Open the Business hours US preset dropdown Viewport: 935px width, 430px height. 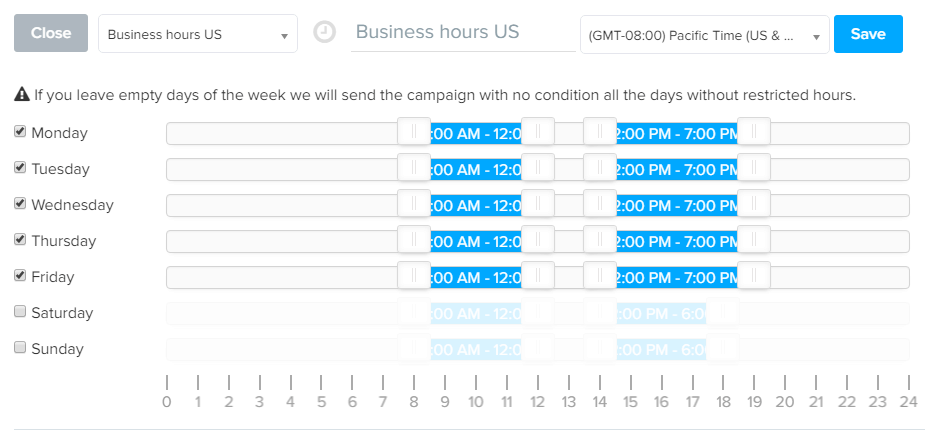(198, 34)
